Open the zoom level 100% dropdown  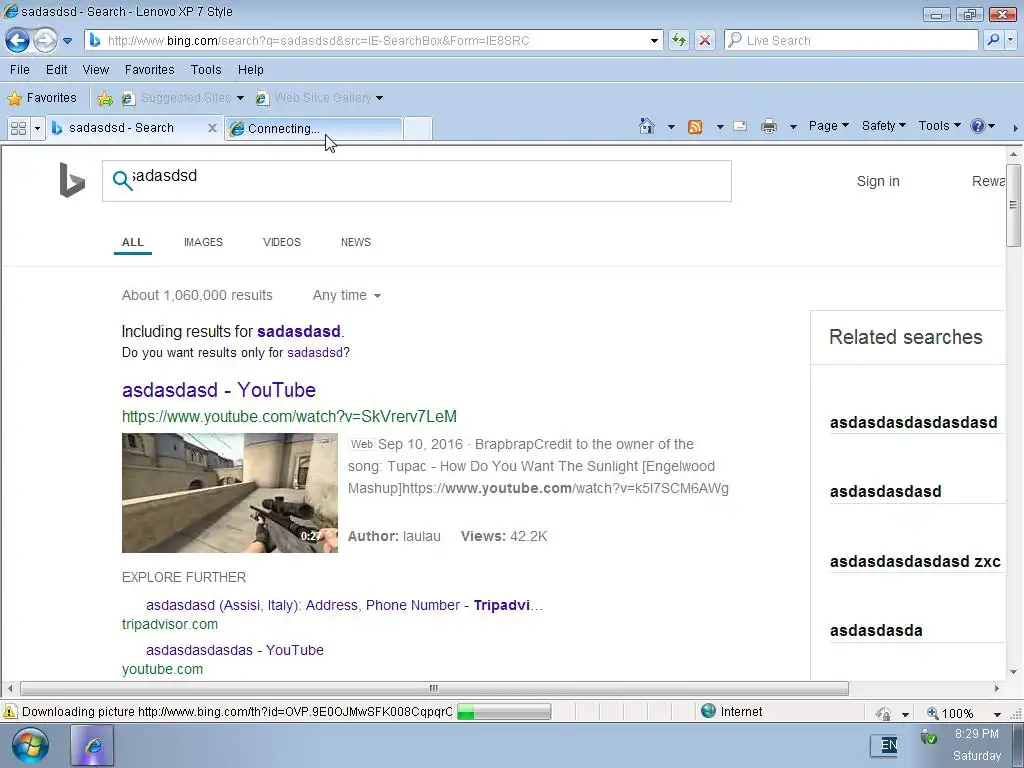[997, 714]
